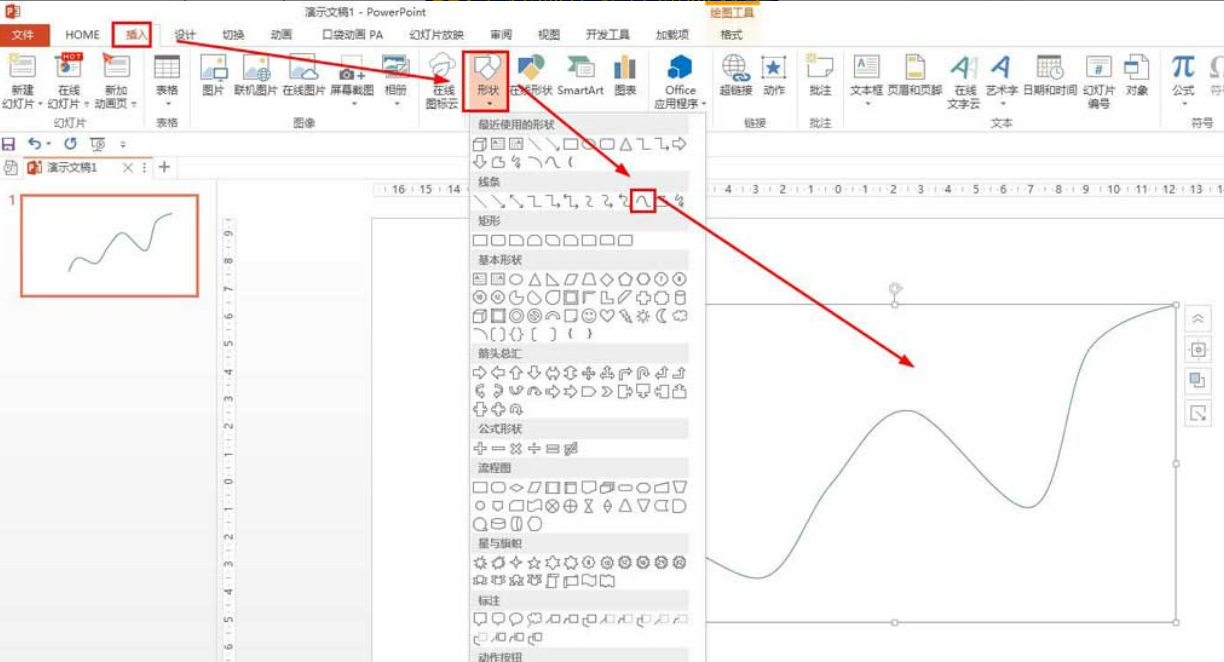Image resolution: width=1224 pixels, height=662 pixels.
Task: Open quick access toolbar customize arrow
Action: coord(123,144)
